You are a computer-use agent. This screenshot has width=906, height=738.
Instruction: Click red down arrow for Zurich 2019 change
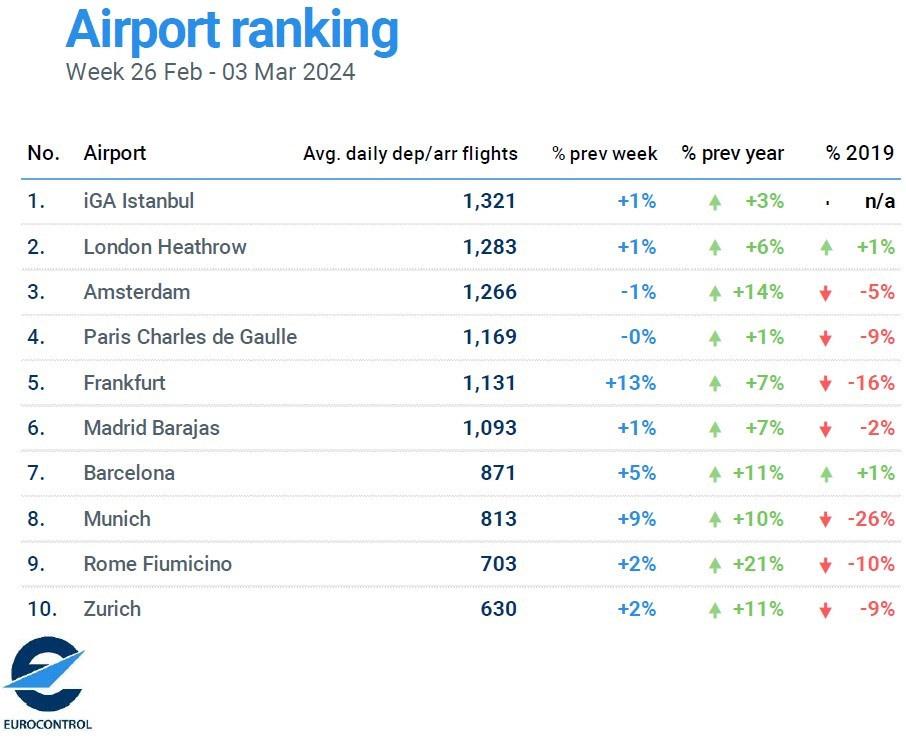click(x=826, y=610)
